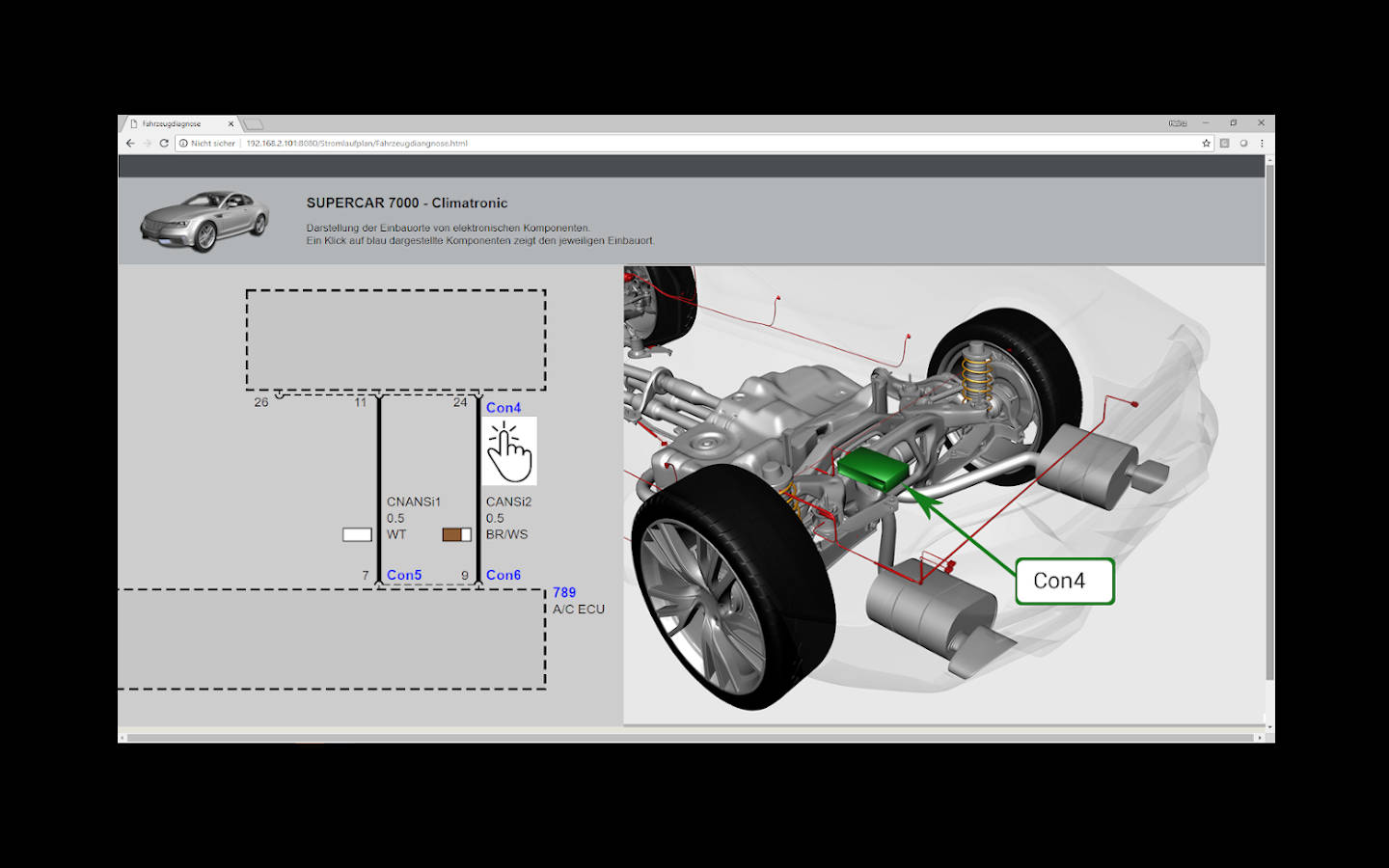Click the green component in the 3D view
This screenshot has height=868, width=1389.
(873, 470)
